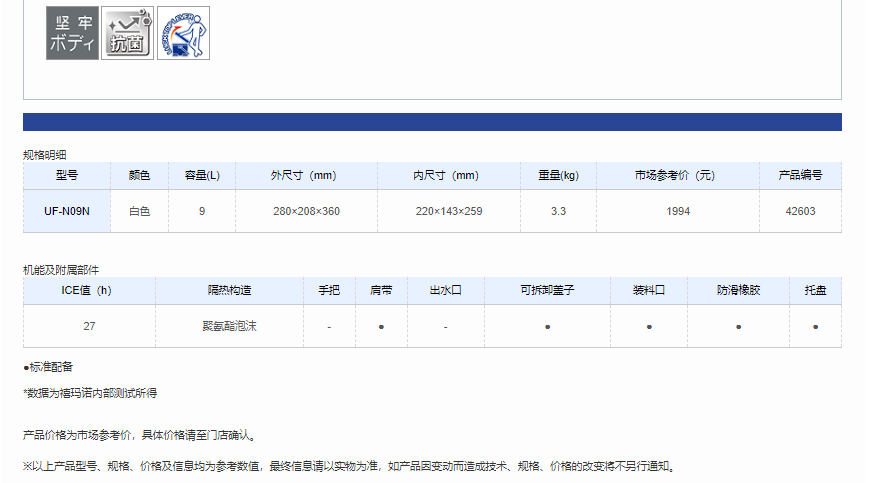This screenshot has width=878, height=483.
Task: Click the 内尺寸 (mm) column header
Action: [449, 175]
